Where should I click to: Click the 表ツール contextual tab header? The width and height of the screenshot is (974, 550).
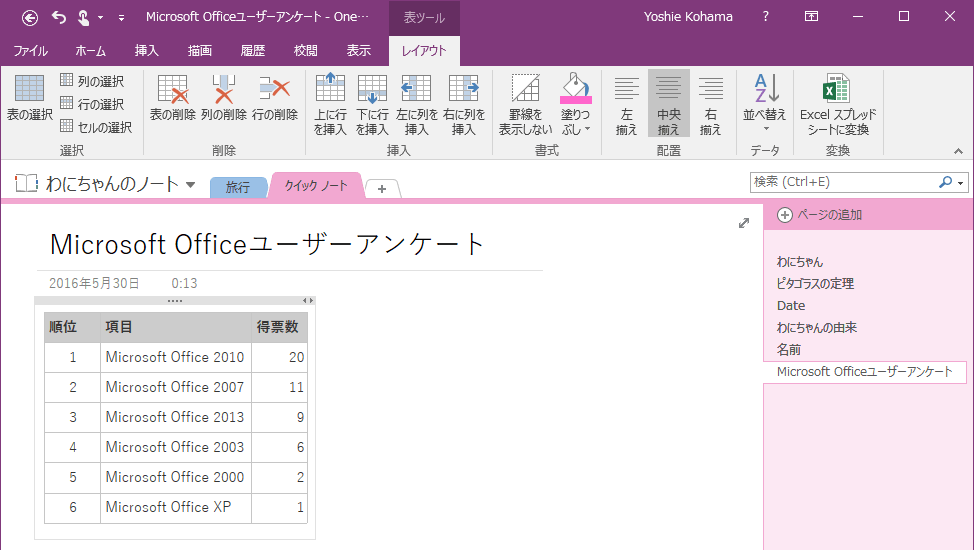coord(424,18)
